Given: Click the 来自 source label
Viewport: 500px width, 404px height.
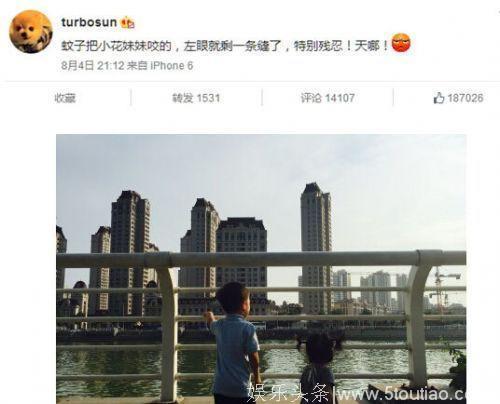Looking at the screenshot, I should 137,66.
